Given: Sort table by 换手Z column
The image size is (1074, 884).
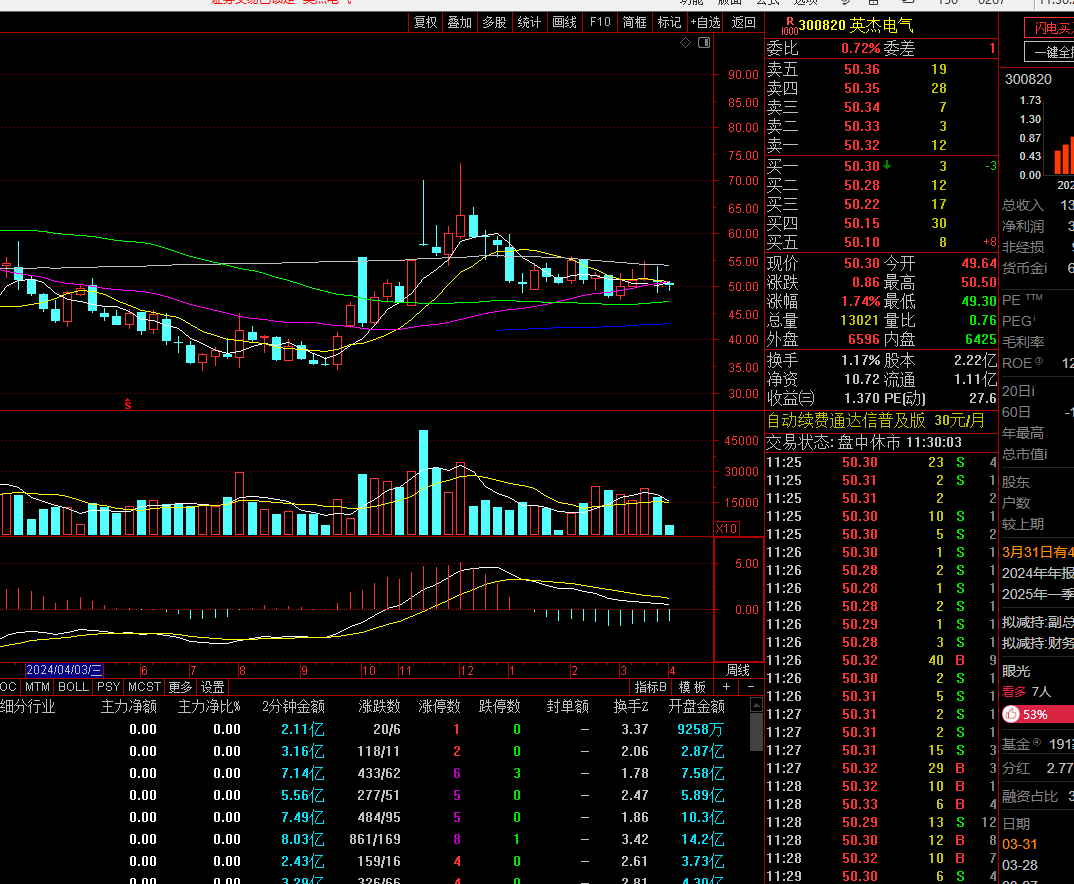Looking at the screenshot, I should [x=630, y=707].
